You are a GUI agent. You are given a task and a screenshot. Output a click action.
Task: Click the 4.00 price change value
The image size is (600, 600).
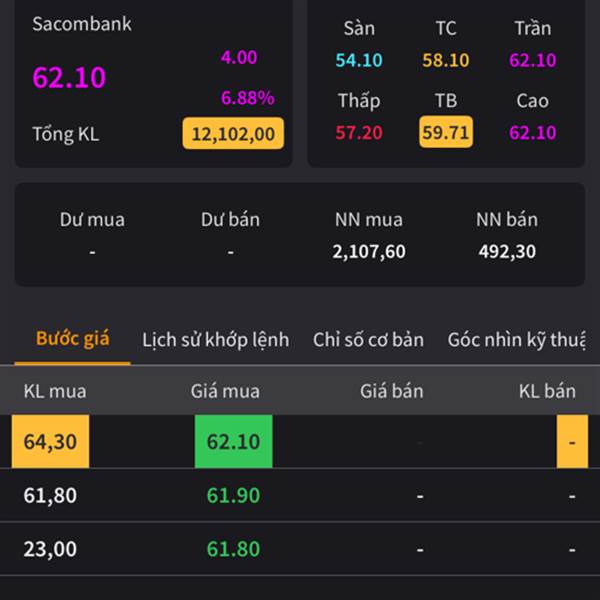click(x=239, y=57)
